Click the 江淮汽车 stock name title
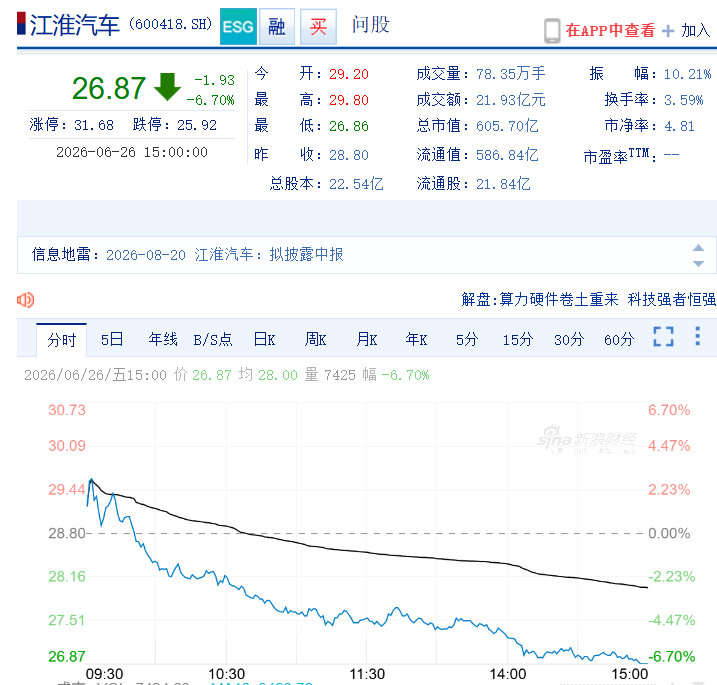The width and height of the screenshot is (717, 685). click(x=75, y=25)
